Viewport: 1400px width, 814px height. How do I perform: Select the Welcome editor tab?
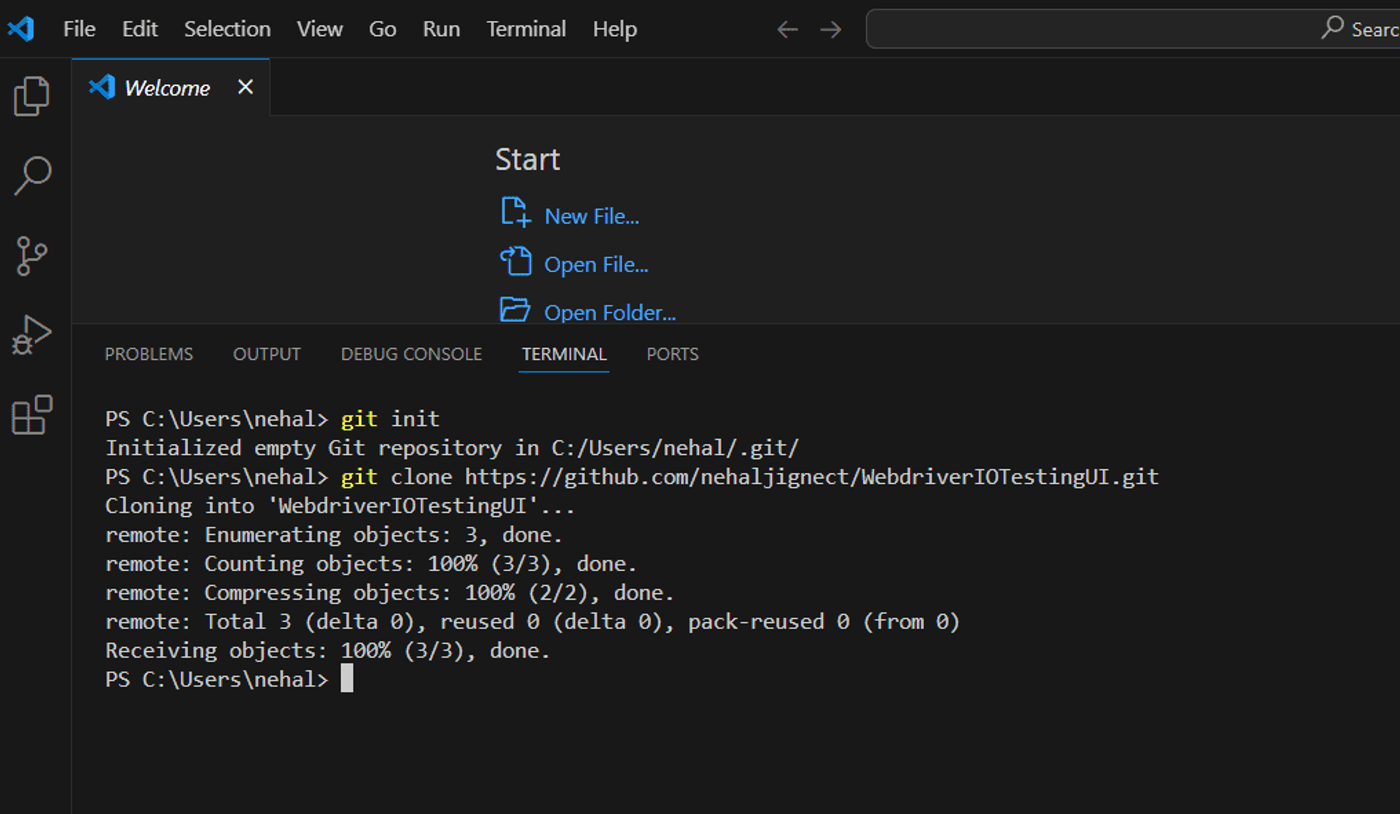click(x=171, y=87)
